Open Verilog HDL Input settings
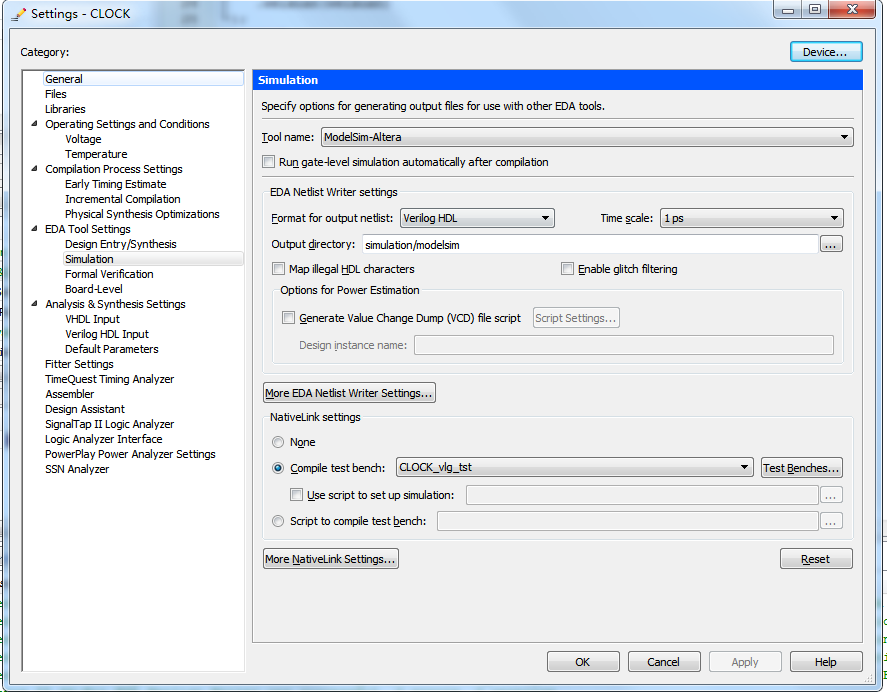Screen dimensions: 887x692 pos(107,334)
